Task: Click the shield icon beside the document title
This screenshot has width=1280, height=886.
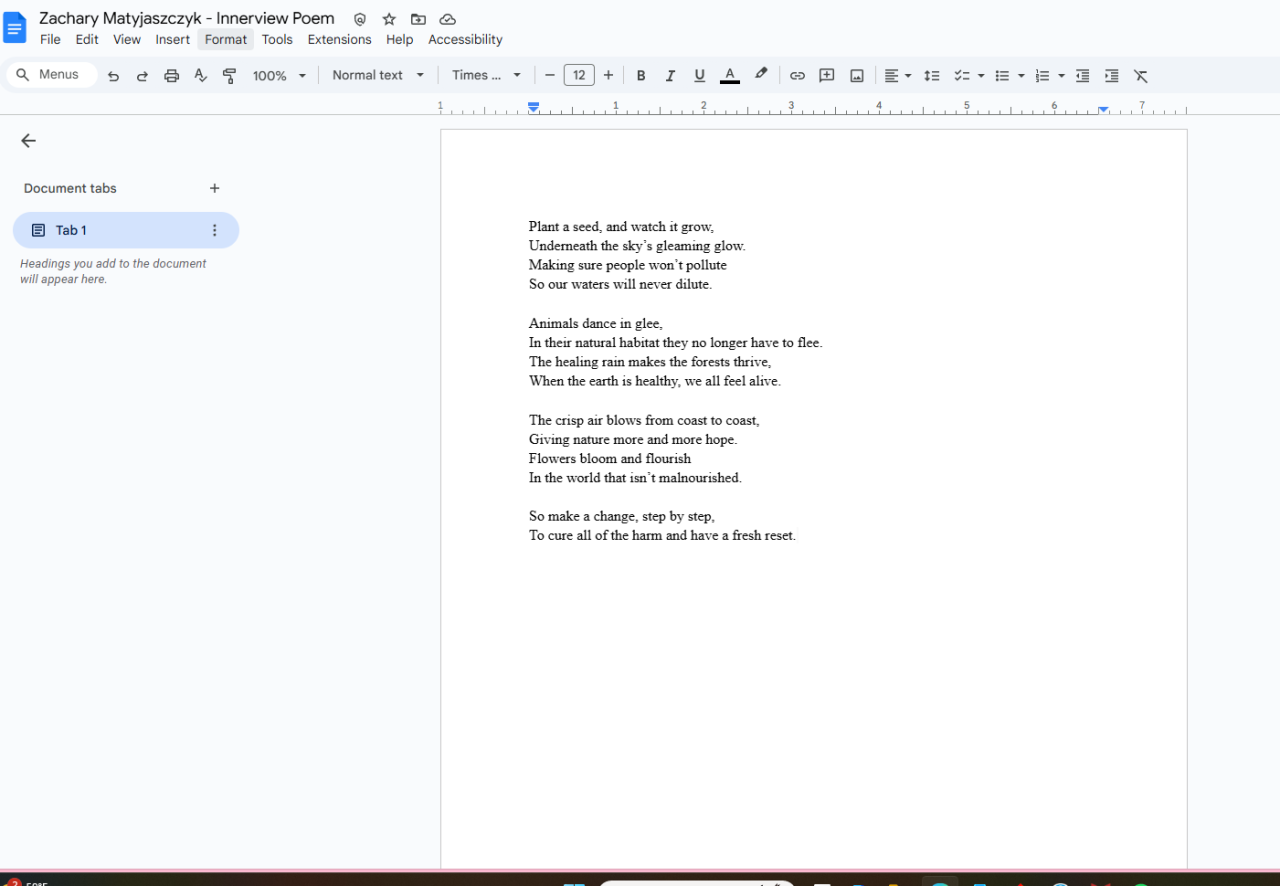Action: coord(360,19)
